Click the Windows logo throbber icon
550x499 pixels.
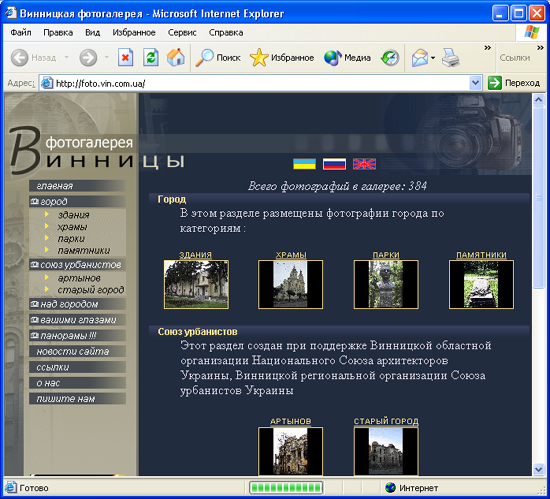(x=532, y=32)
